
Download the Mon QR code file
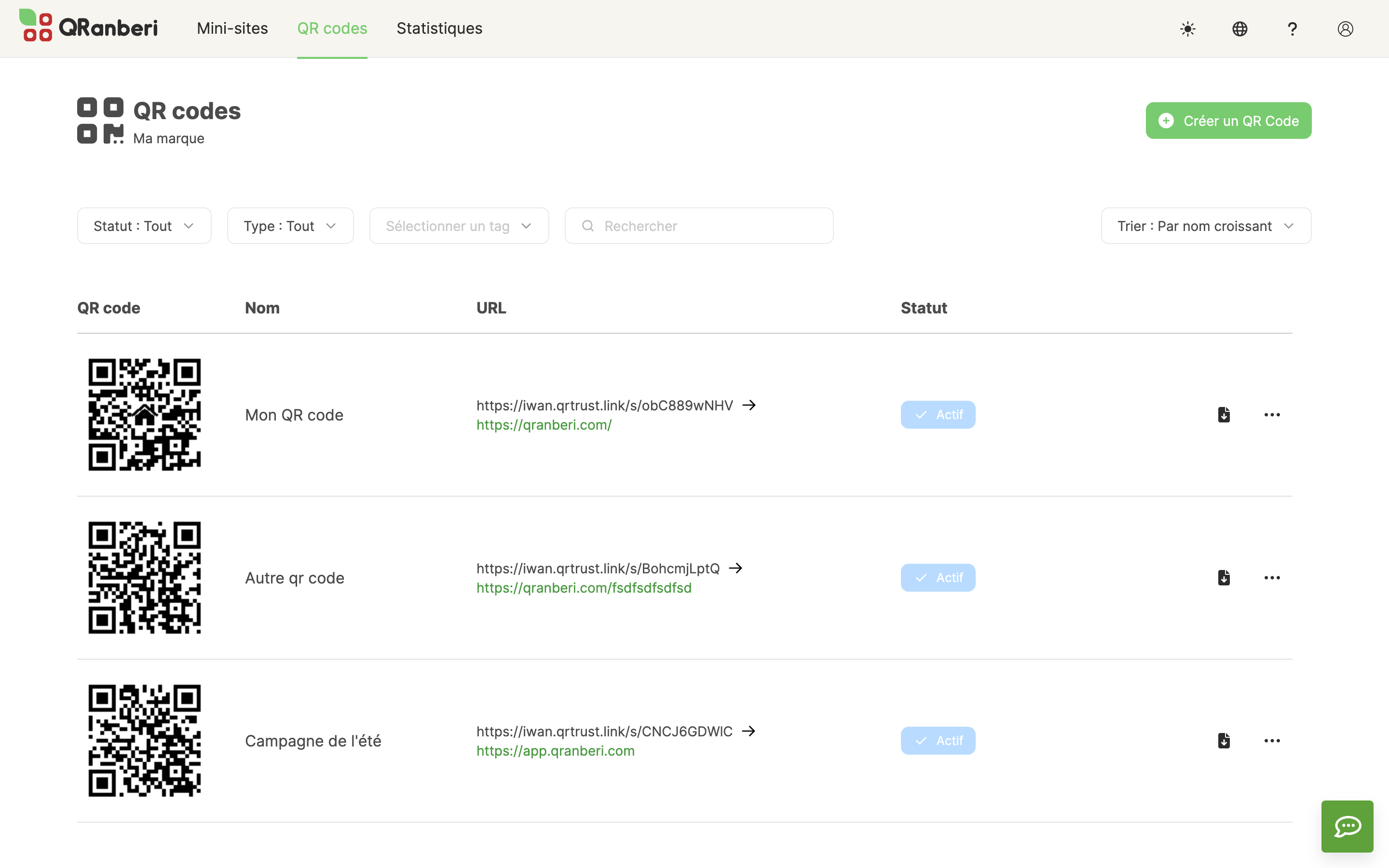pyautogui.click(x=1224, y=415)
